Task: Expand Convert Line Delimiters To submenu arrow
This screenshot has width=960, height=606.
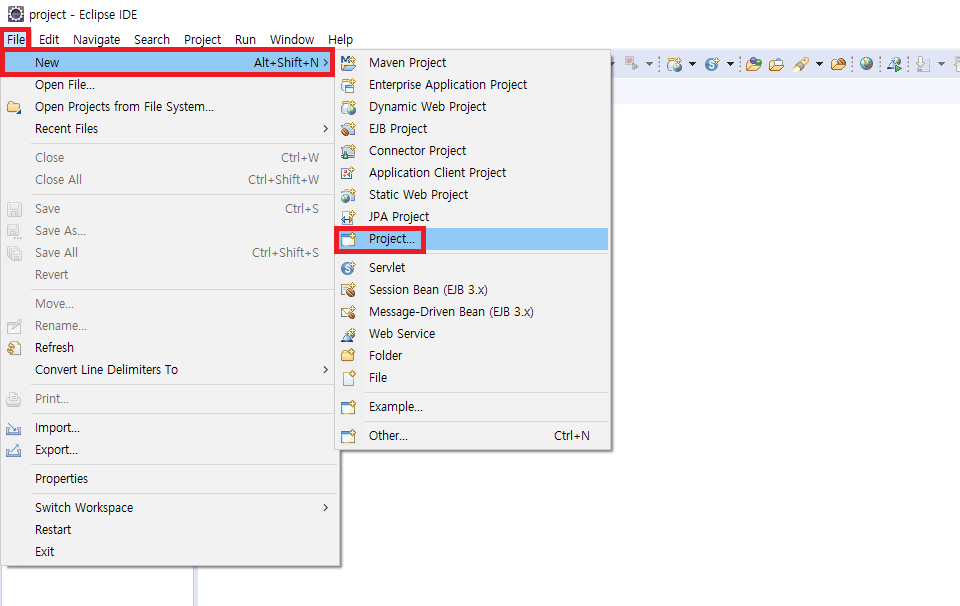Action: coord(326,370)
